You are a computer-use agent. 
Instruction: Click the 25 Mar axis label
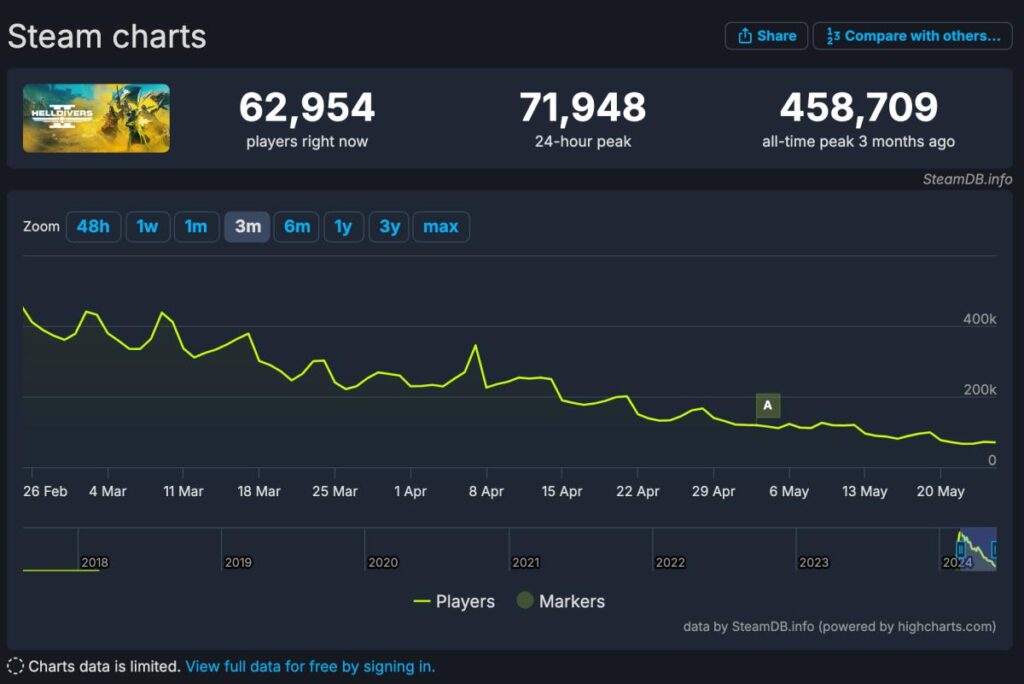tap(334, 491)
